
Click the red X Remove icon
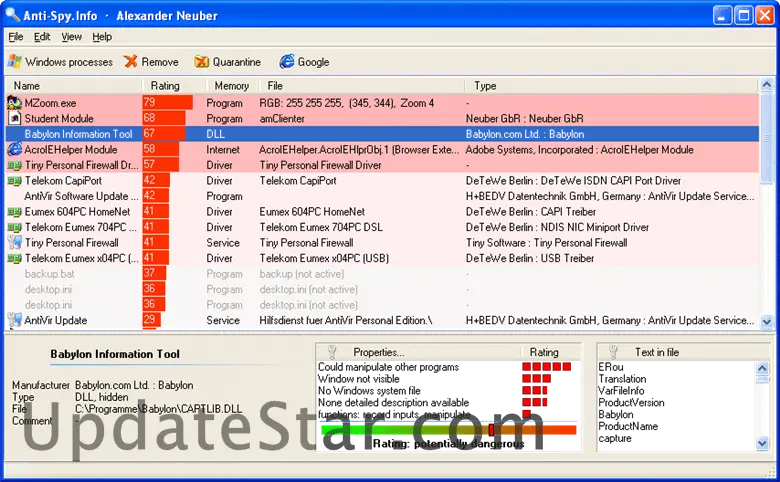coord(131,62)
